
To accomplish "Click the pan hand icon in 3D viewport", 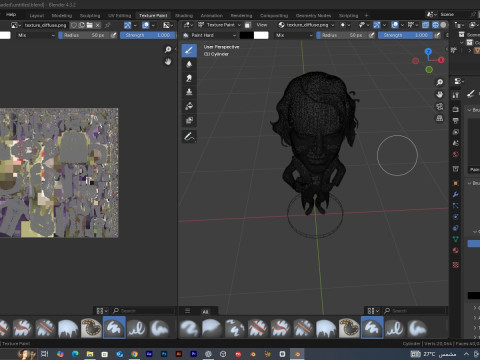I will (x=440, y=94).
